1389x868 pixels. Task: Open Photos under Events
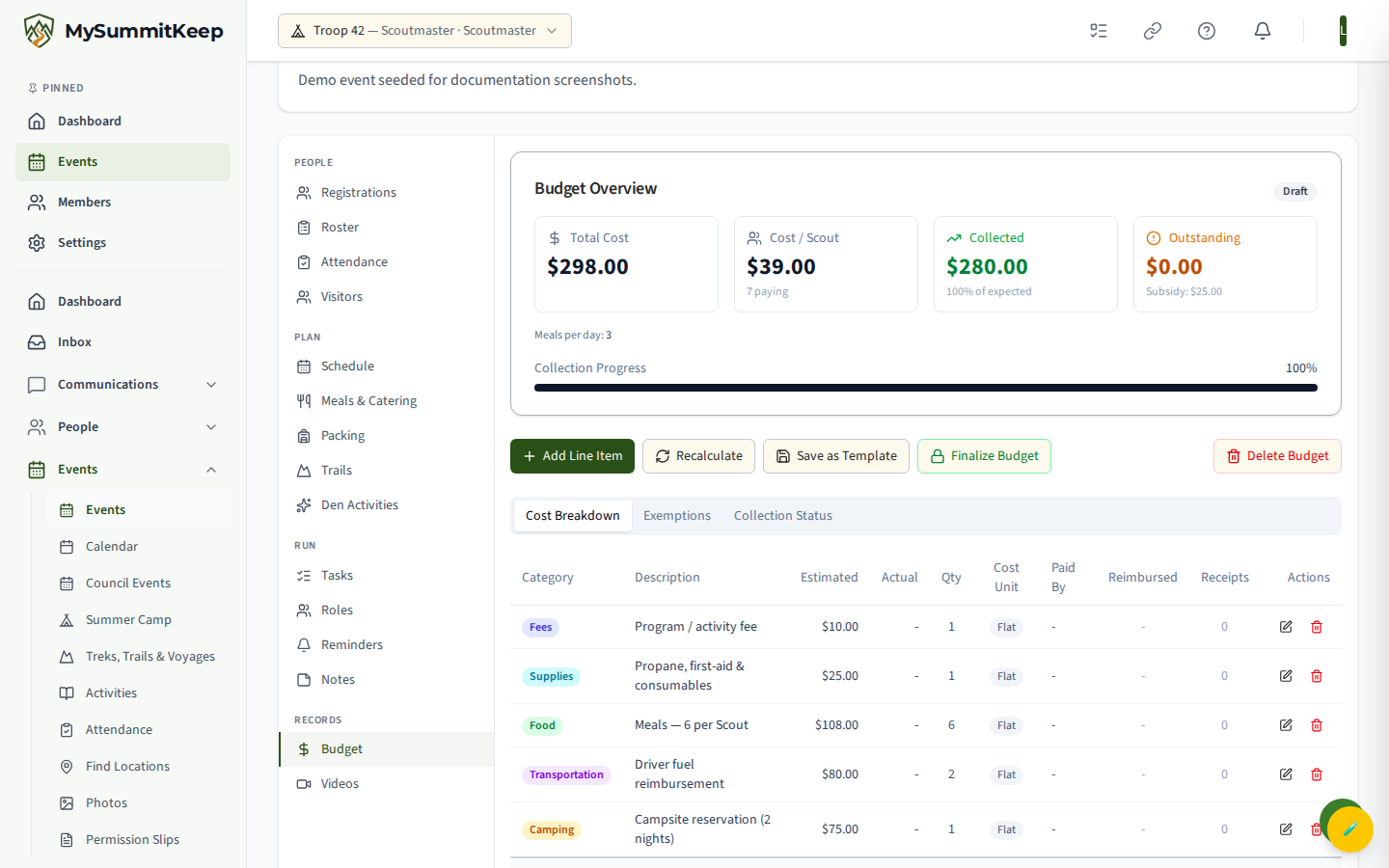(x=139, y=803)
